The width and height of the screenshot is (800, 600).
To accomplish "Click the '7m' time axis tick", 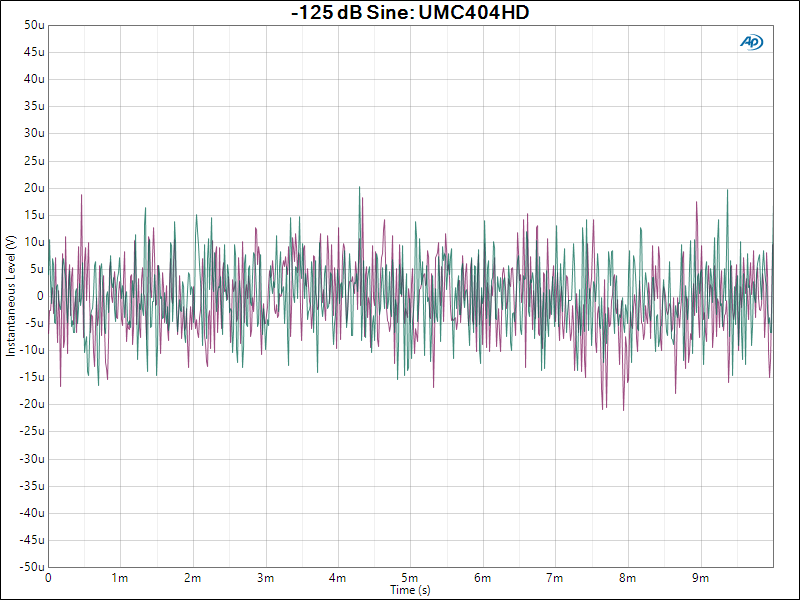I will coord(555,578).
